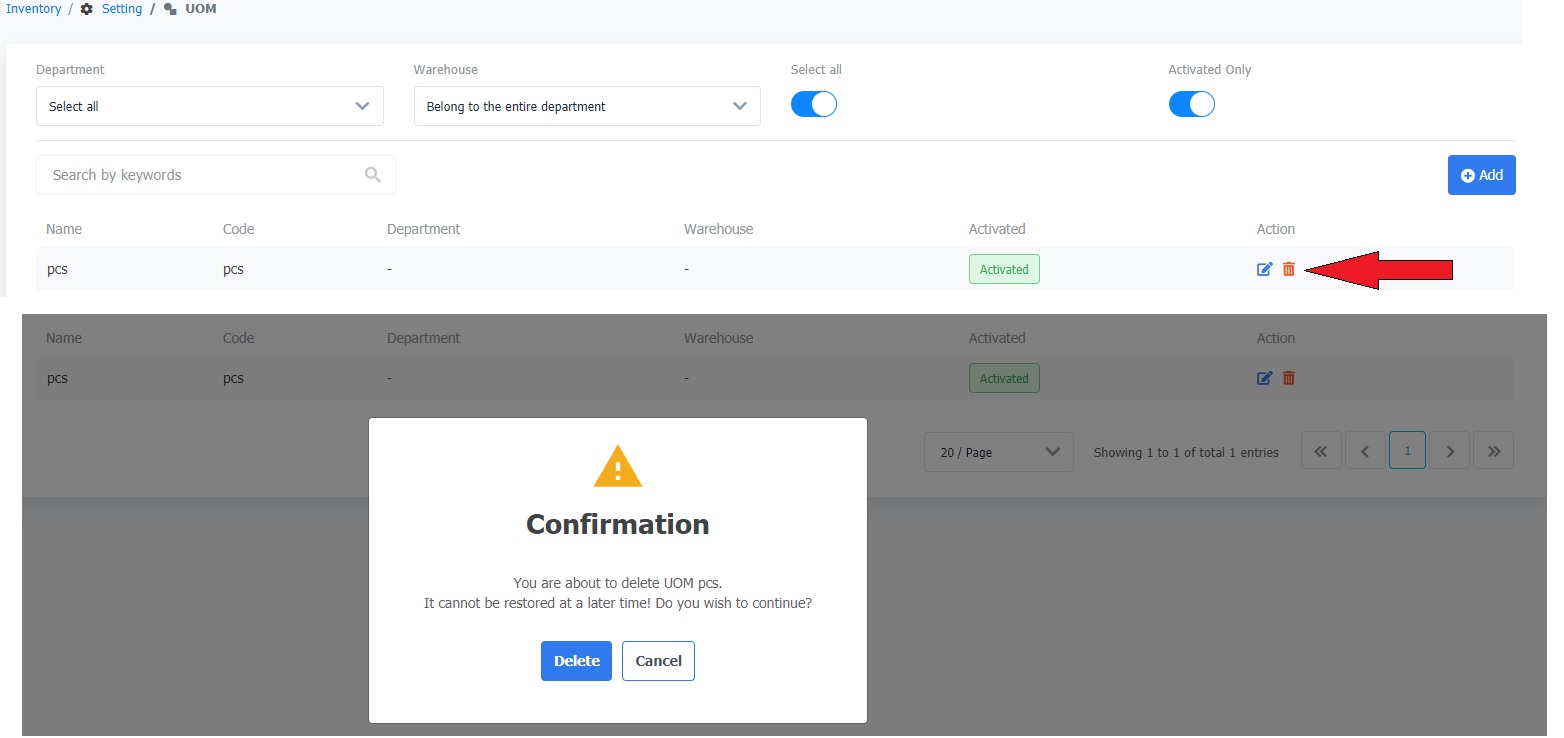Jump to the last page with the double-right arrow
The height and width of the screenshot is (738, 1564).
(x=1494, y=451)
